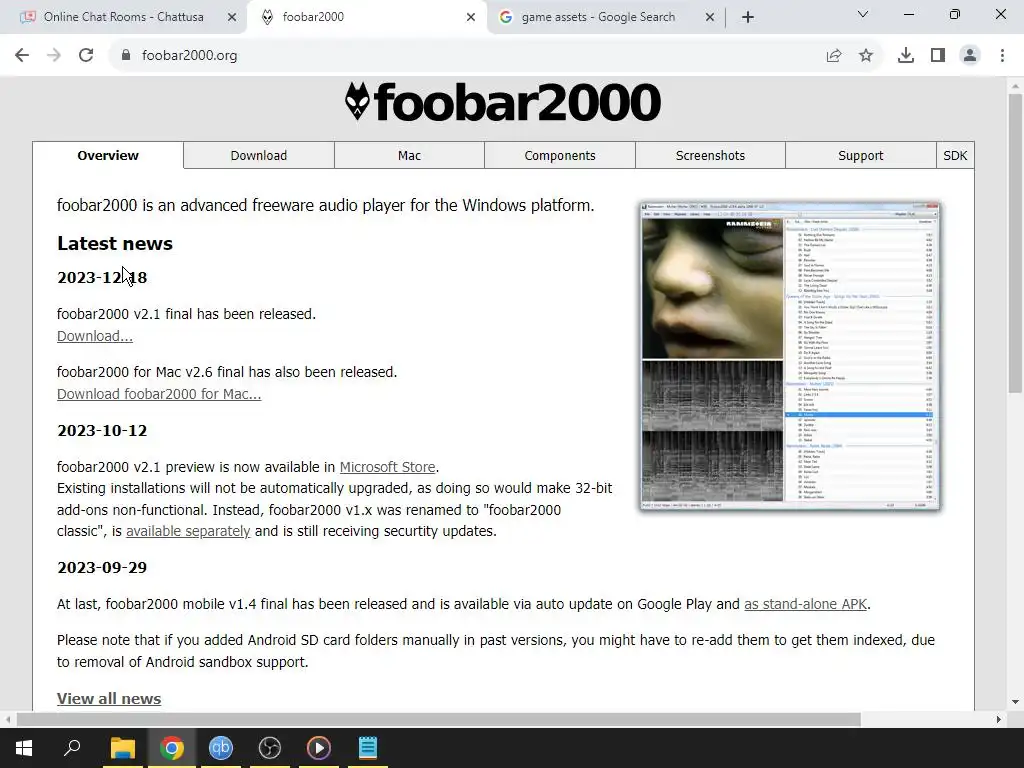The height and width of the screenshot is (768, 1024).
Task: Click the 2023-12-18 news date heading
Action: [x=102, y=278]
